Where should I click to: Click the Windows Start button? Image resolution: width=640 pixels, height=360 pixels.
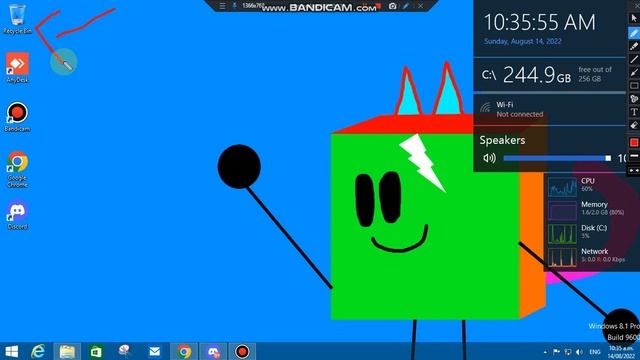tap(12, 351)
